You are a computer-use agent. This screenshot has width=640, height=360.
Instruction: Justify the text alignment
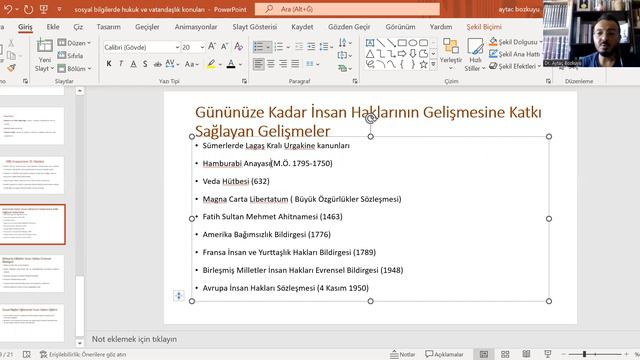pos(295,64)
